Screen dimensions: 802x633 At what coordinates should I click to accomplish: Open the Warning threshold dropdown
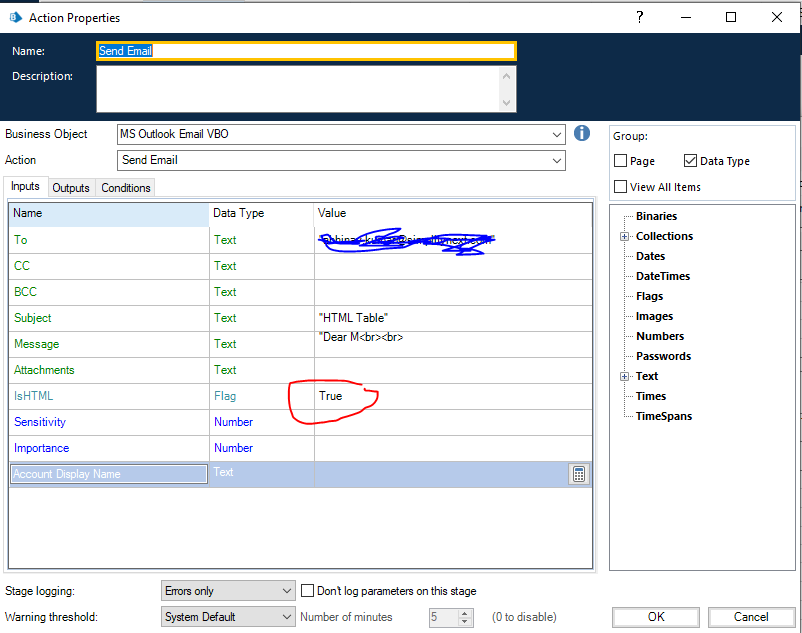pos(228,617)
